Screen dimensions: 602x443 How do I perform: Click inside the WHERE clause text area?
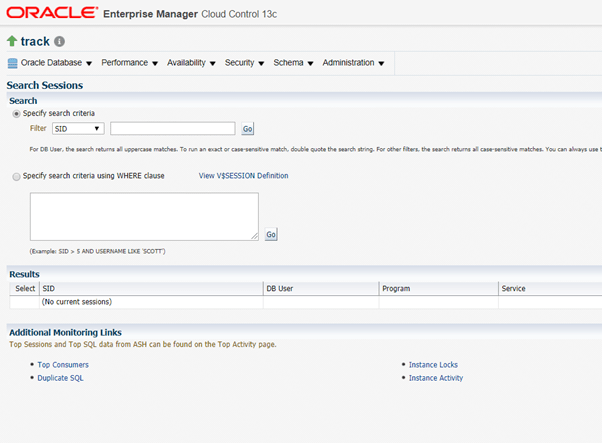click(x=144, y=216)
